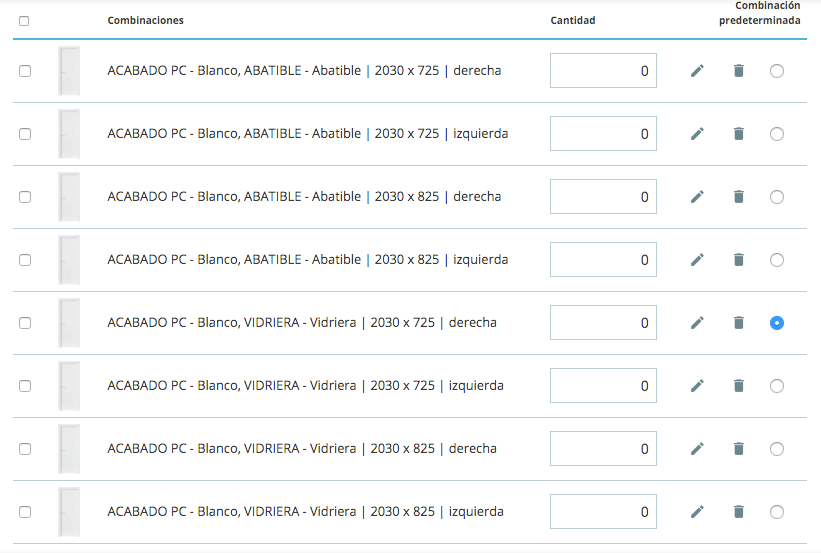Viewport: 821px width, 553px height.
Task: Open door thumbnail of Abatible 2030 x 825 izquierda
Action: pos(69,260)
